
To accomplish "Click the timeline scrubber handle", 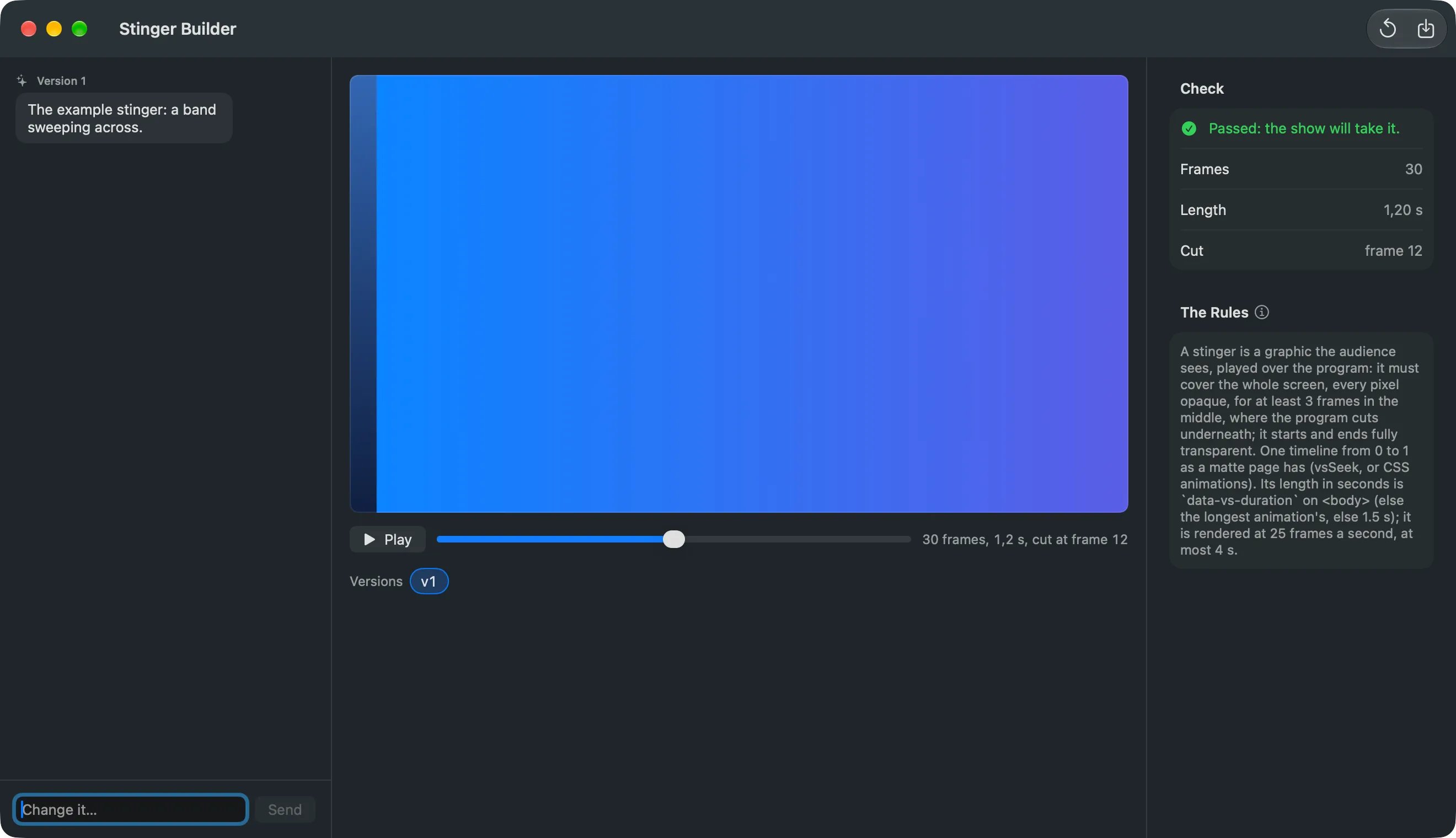I will 673,539.
